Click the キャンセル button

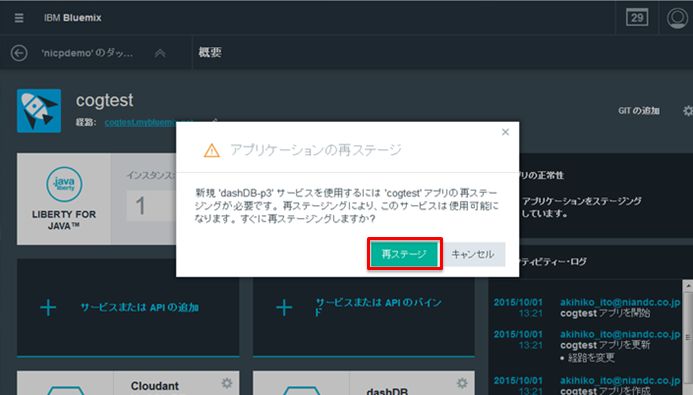coord(473,254)
